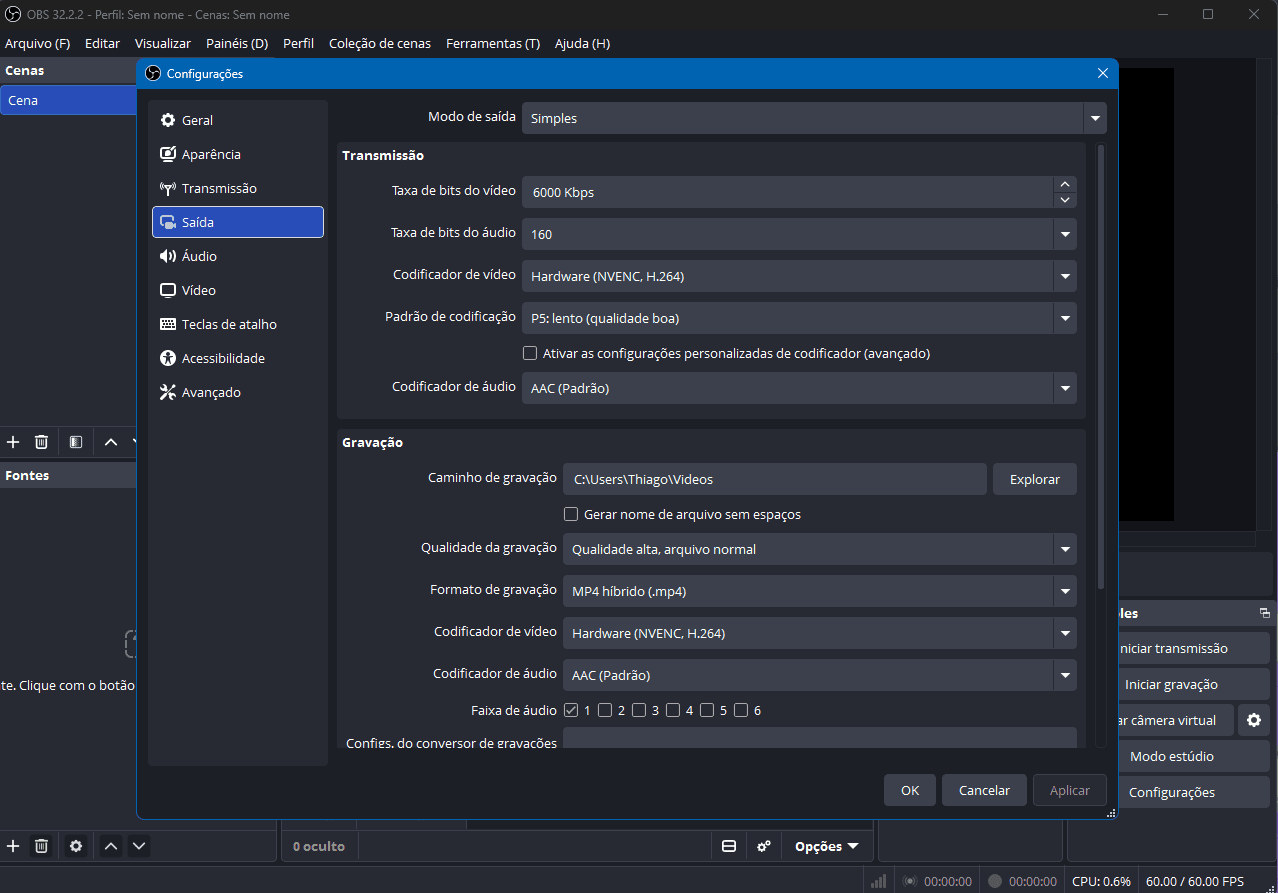Open the Opções dropdown in mixer

[826, 846]
